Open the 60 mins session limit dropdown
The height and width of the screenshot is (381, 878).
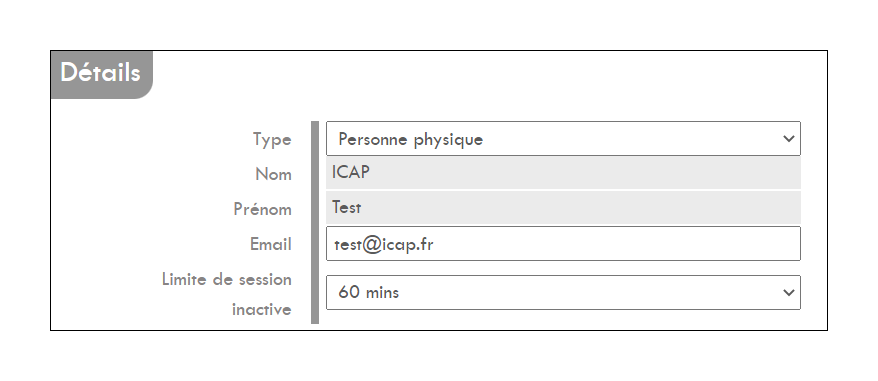click(x=563, y=292)
